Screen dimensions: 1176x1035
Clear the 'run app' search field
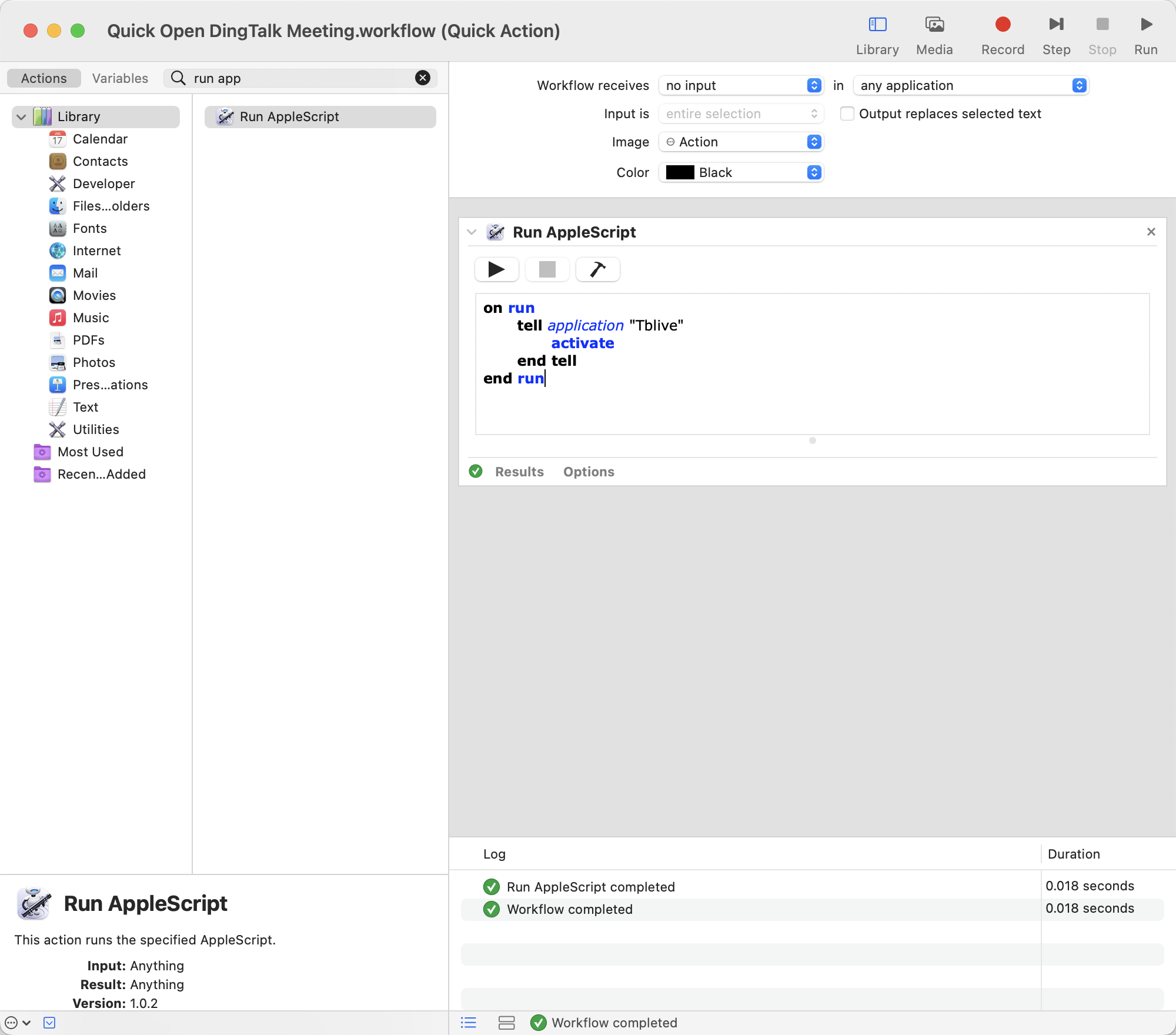(422, 78)
